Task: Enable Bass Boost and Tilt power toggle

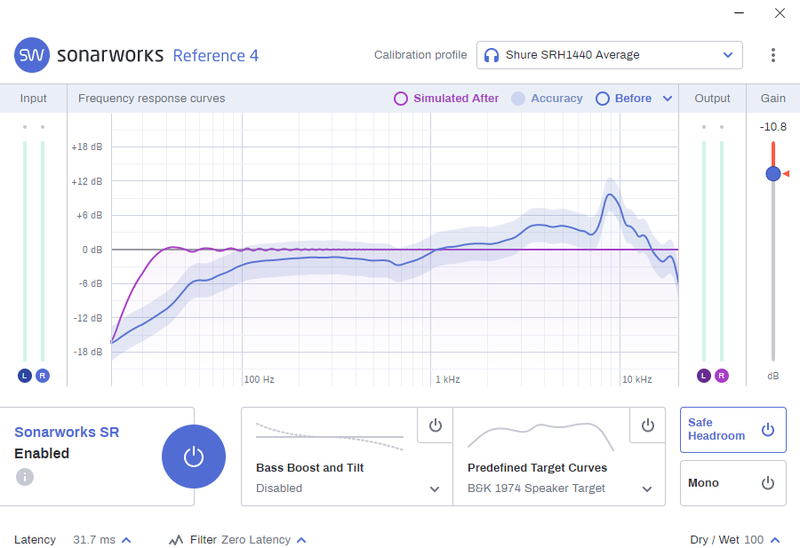Action: [x=435, y=425]
